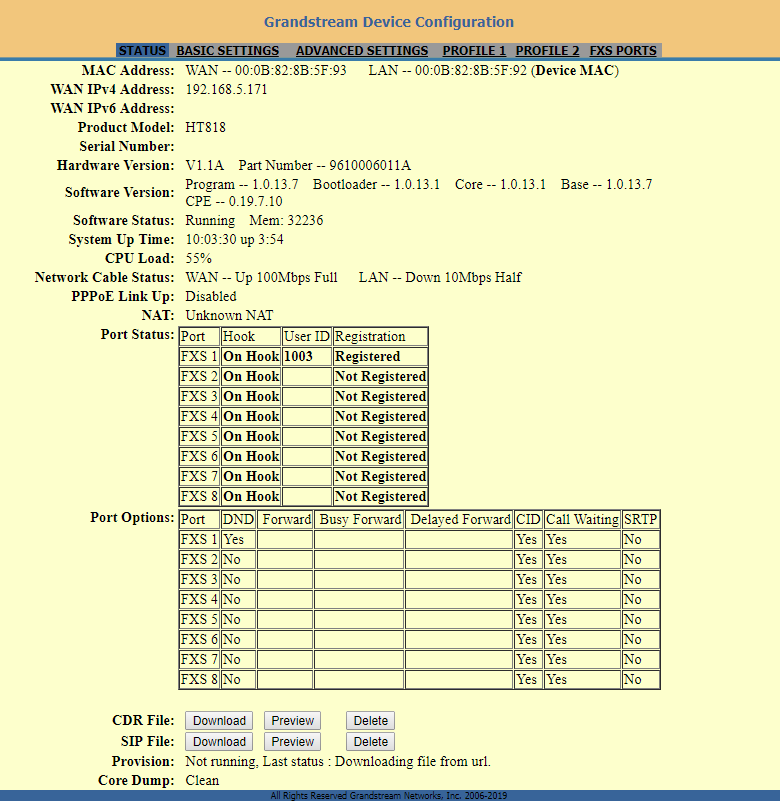Click Busy Forward column header

tap(359, 520)
